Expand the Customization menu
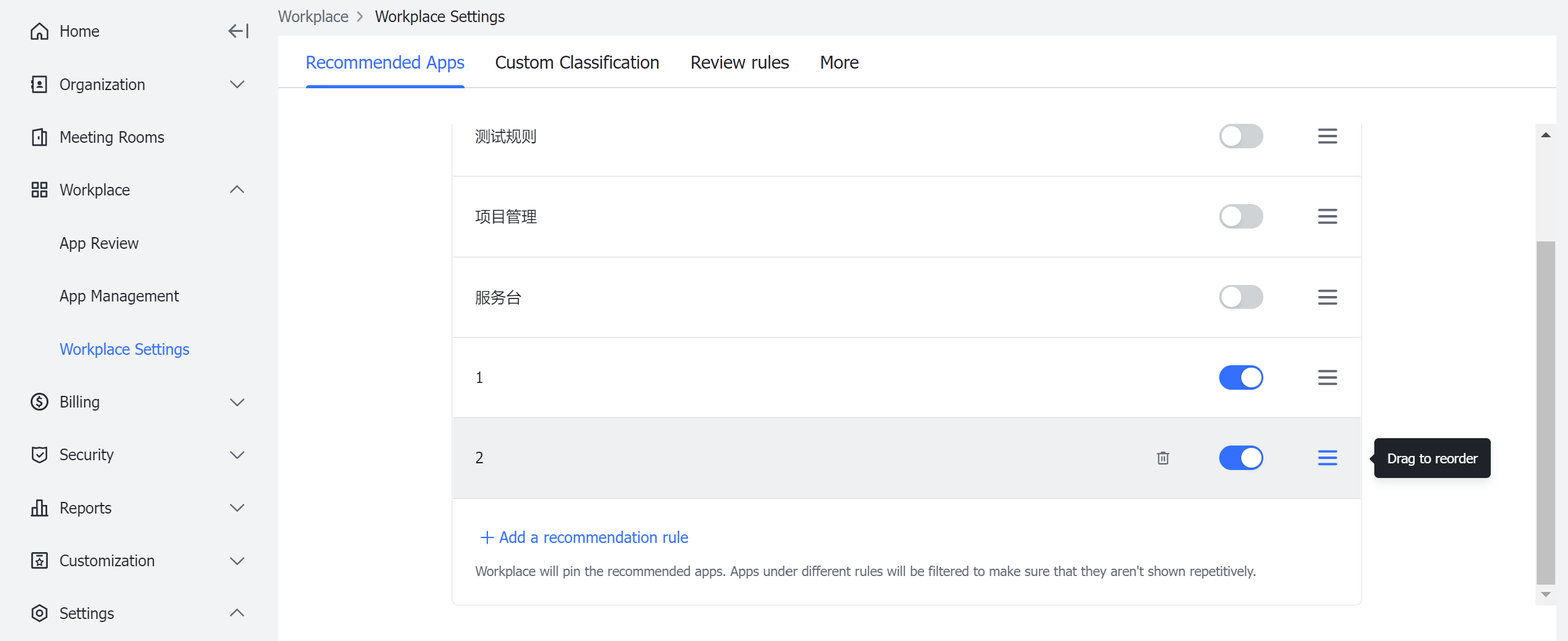Screen dimensions: 1568x641 pyautogui.click(x=237, y=561)
